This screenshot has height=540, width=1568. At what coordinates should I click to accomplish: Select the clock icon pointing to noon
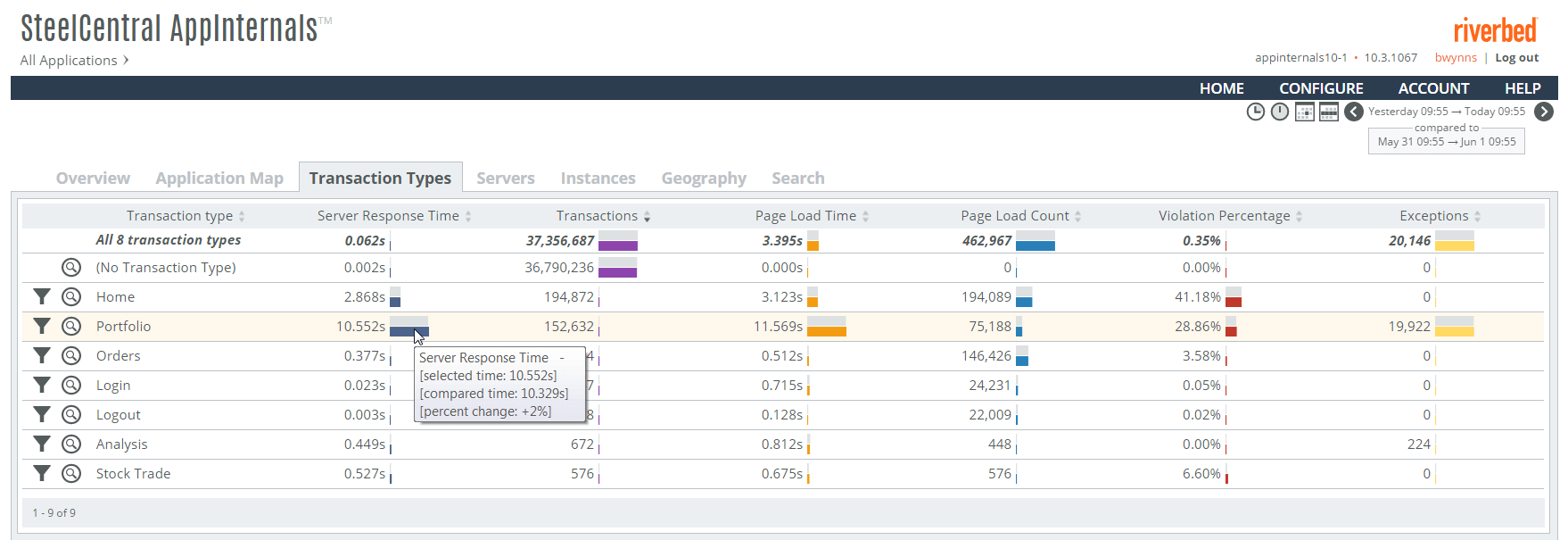coord(1280,112)
